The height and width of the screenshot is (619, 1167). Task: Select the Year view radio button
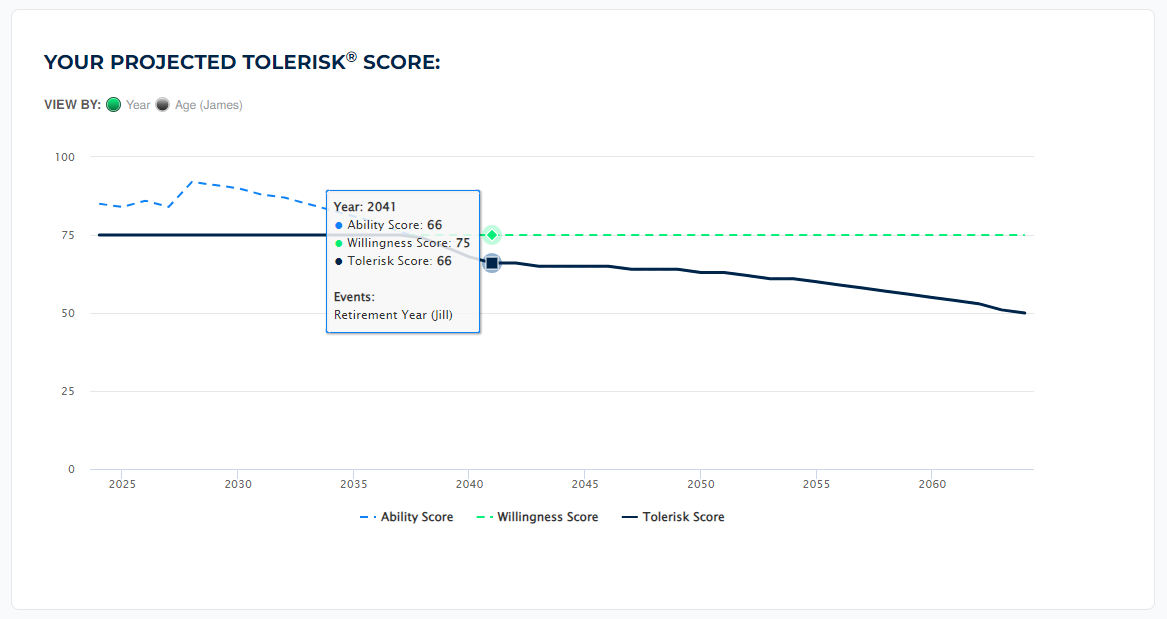(x=114, y=105)
